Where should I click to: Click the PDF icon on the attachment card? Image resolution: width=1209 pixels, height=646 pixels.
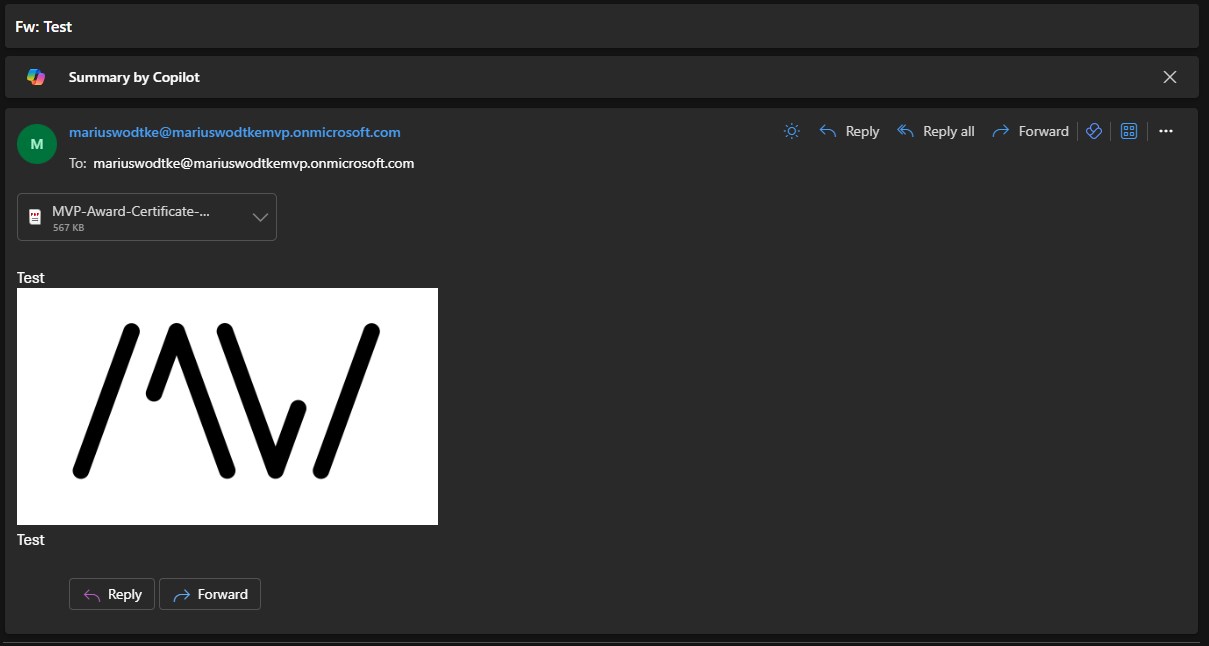click(36, 216)
